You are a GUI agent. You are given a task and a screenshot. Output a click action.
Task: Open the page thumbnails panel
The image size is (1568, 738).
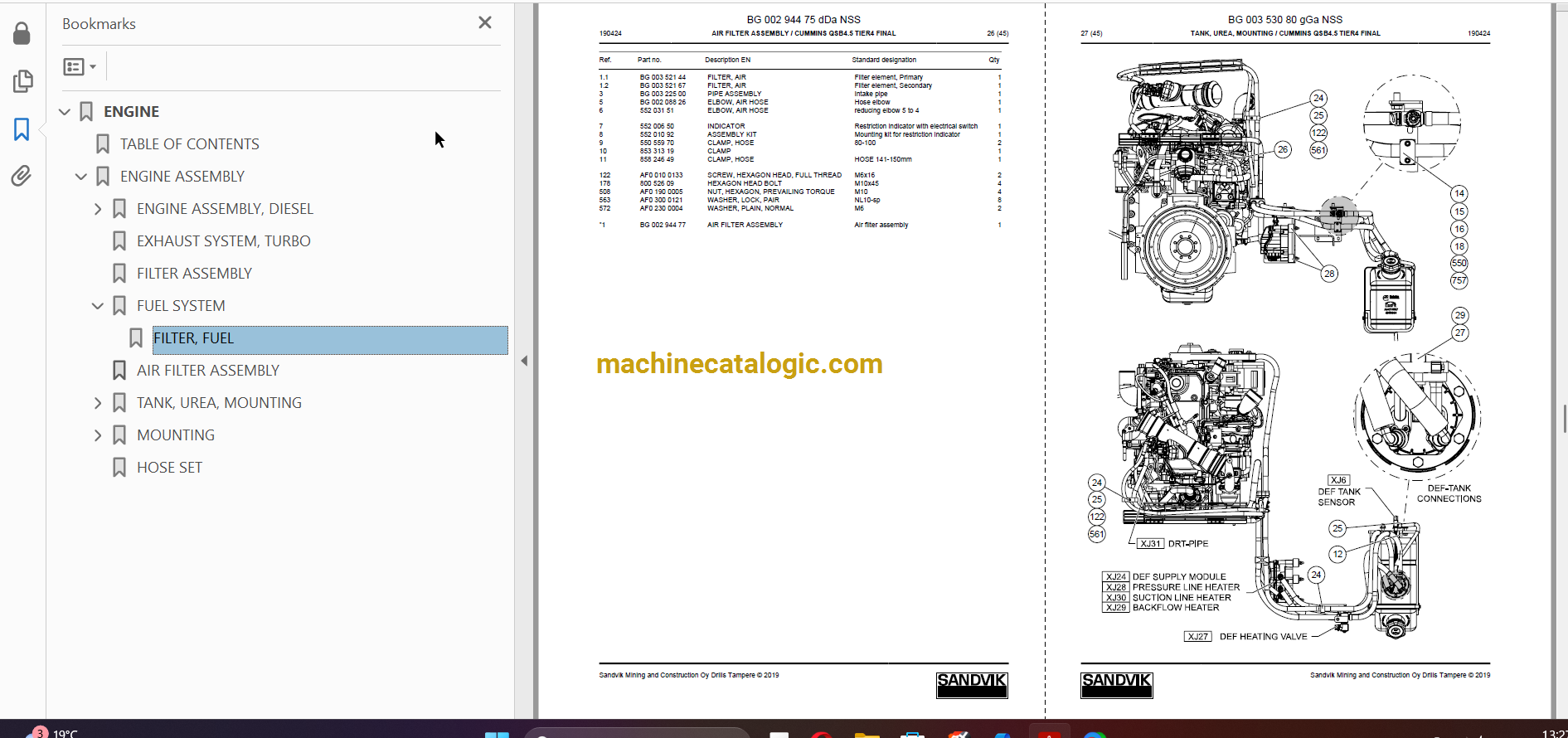point(22,81)
